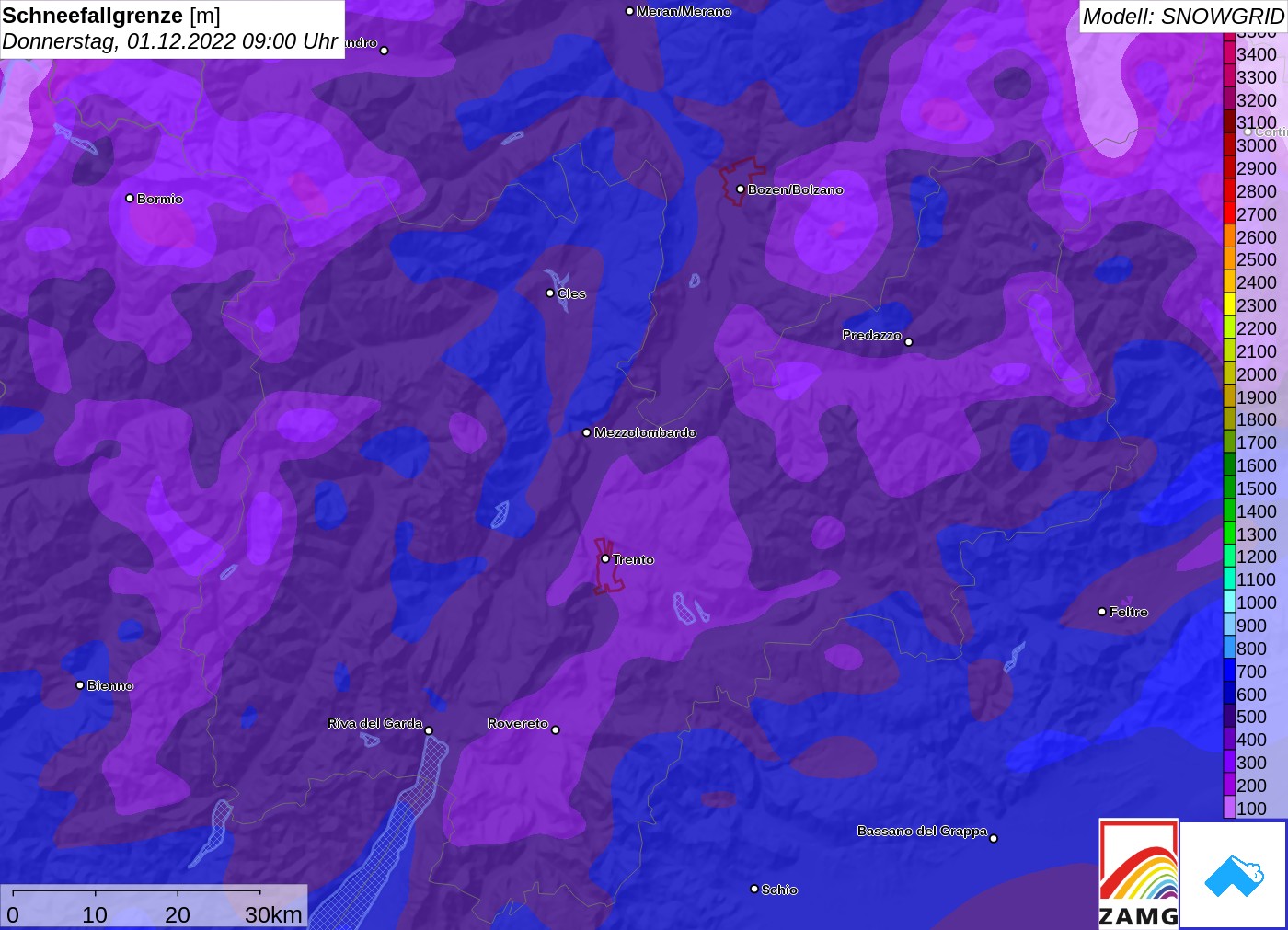The width and height of the screenshot is (1288, 930).
Task: Click the 3400 legend color swatch
Action: tap(1229, 54)
